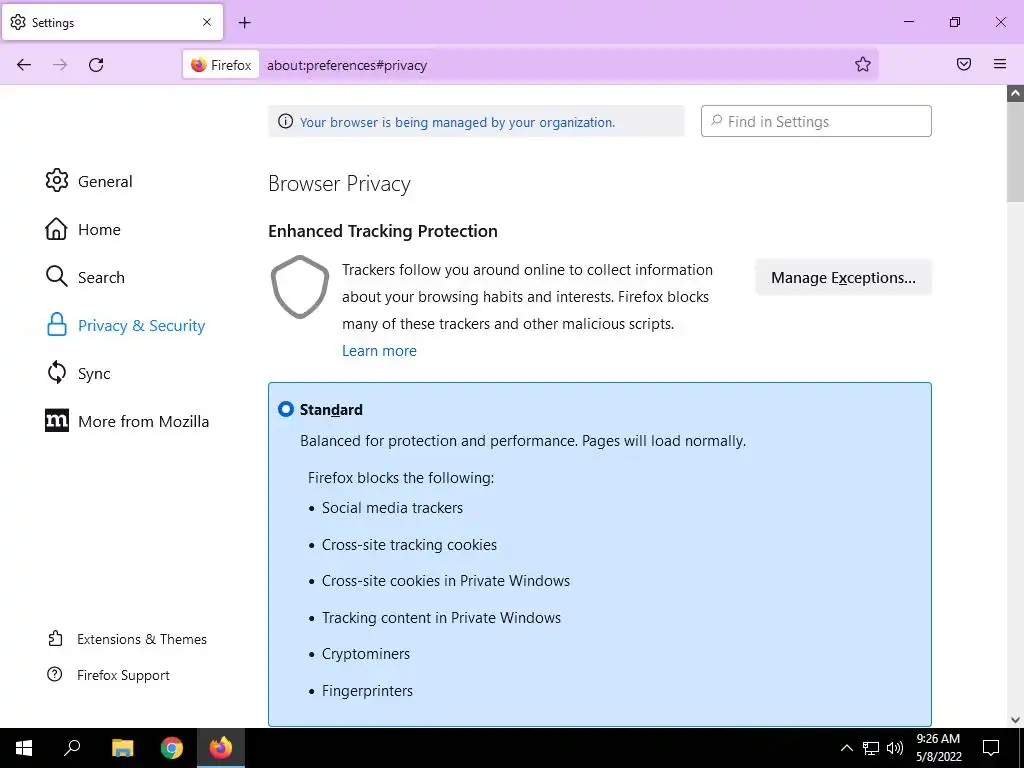Screen dimensions: 1024x768
Task: Click the Social media trackers list item
Action: tap(392, 508)
